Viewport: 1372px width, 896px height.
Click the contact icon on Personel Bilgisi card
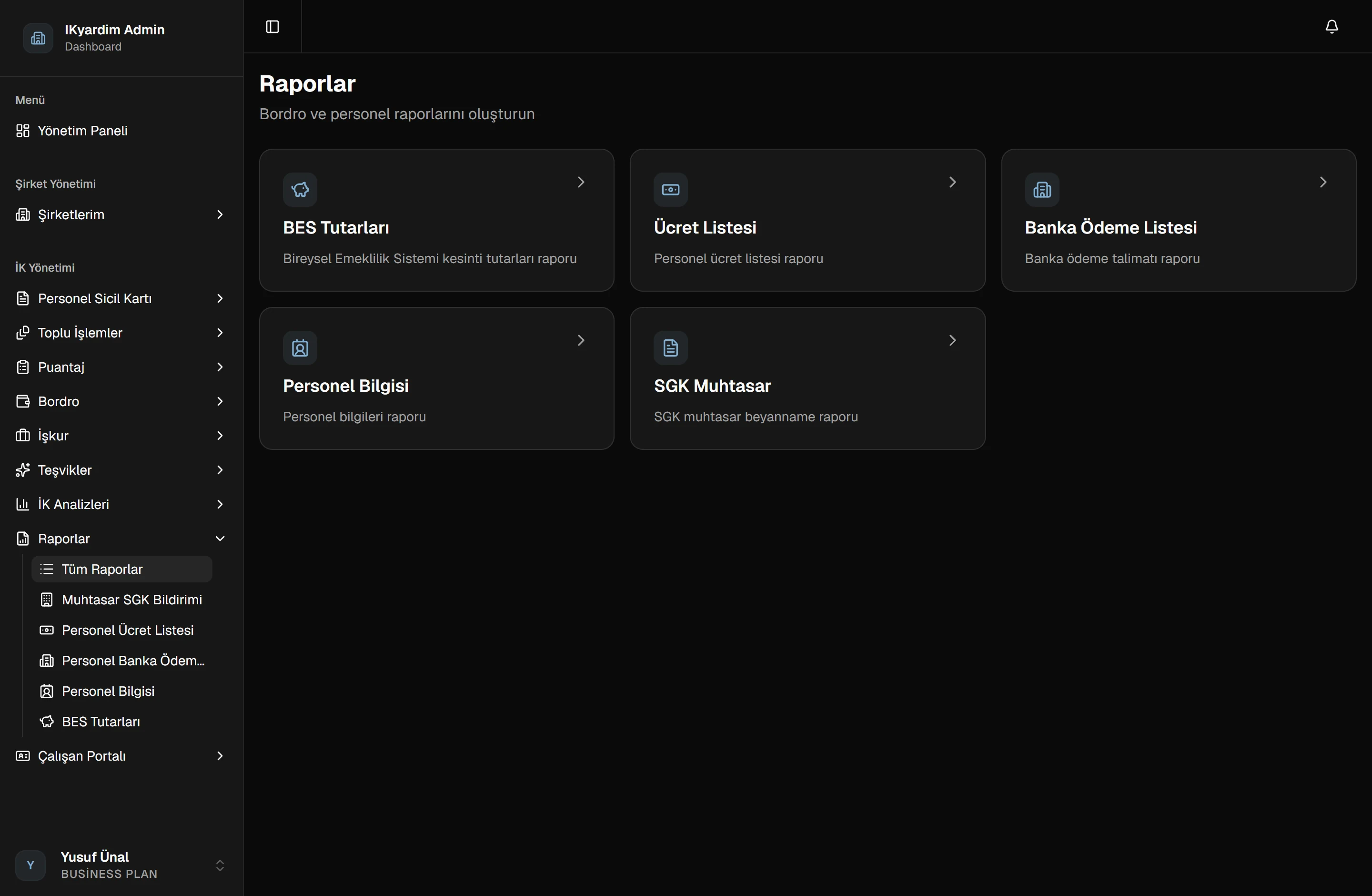300,347
